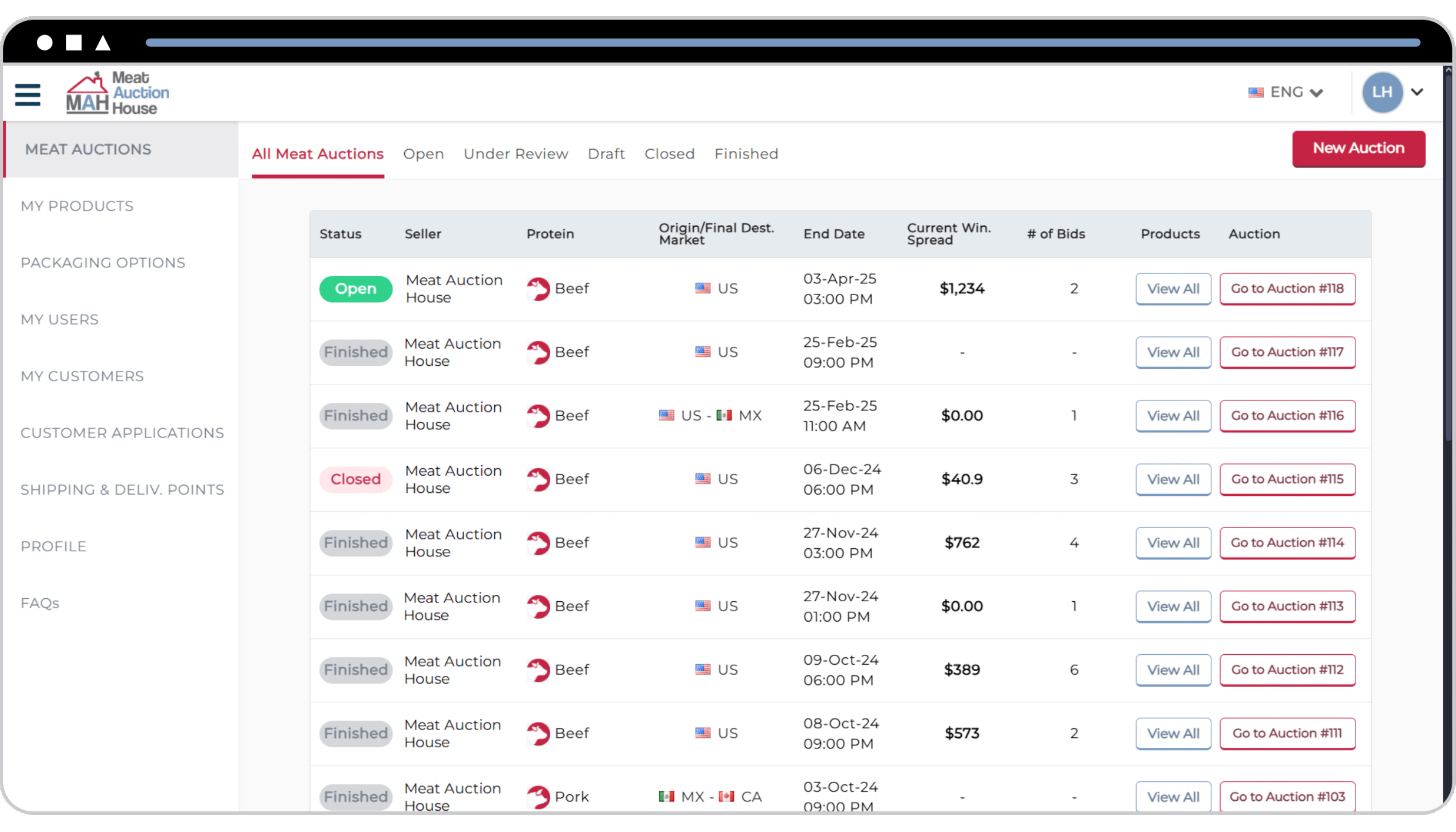Open Customer Applications in sidebar
Screen dimensions: 1456x832
click(x=122, y=433)
